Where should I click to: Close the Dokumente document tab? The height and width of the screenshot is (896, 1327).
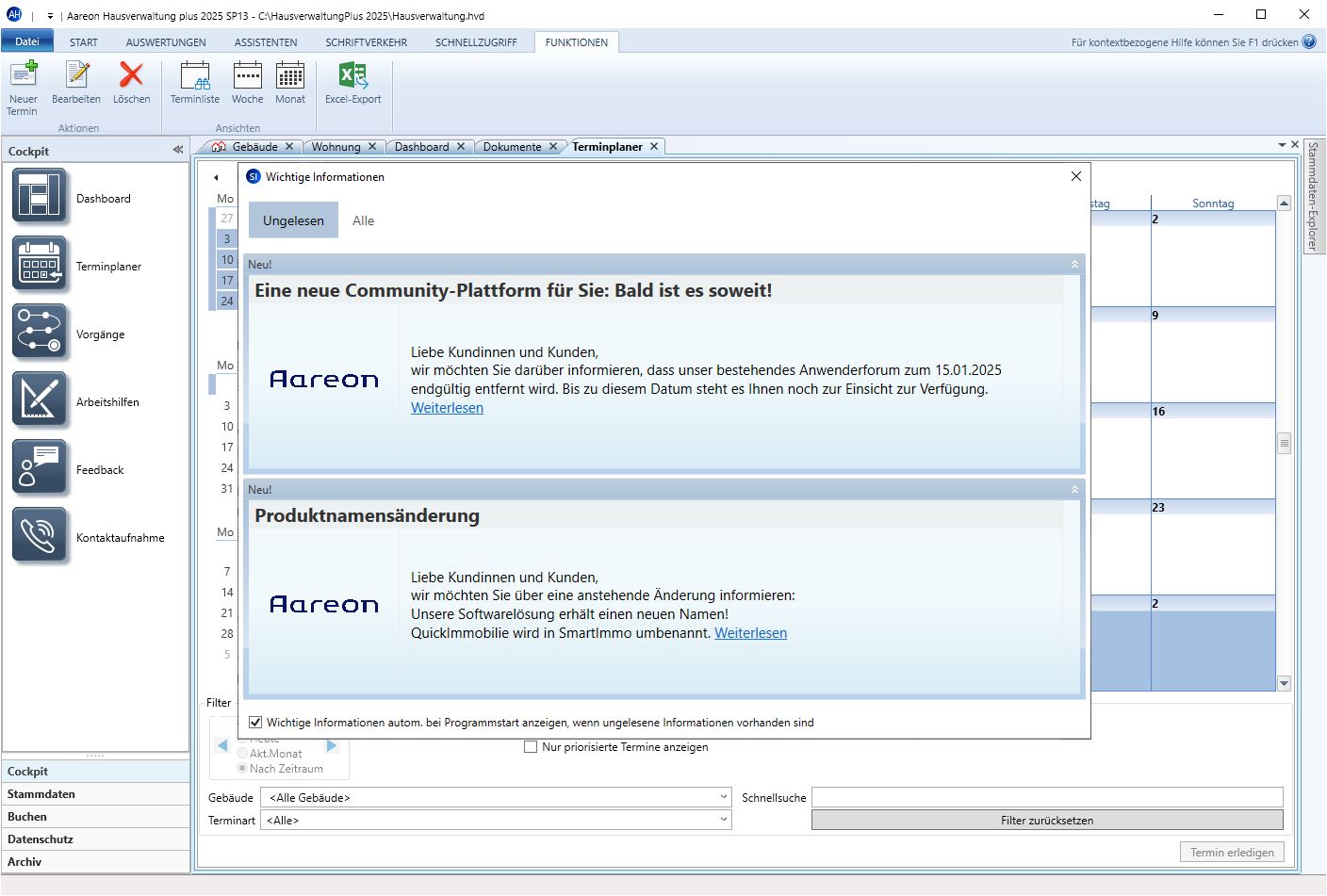[x=553, y=146]
